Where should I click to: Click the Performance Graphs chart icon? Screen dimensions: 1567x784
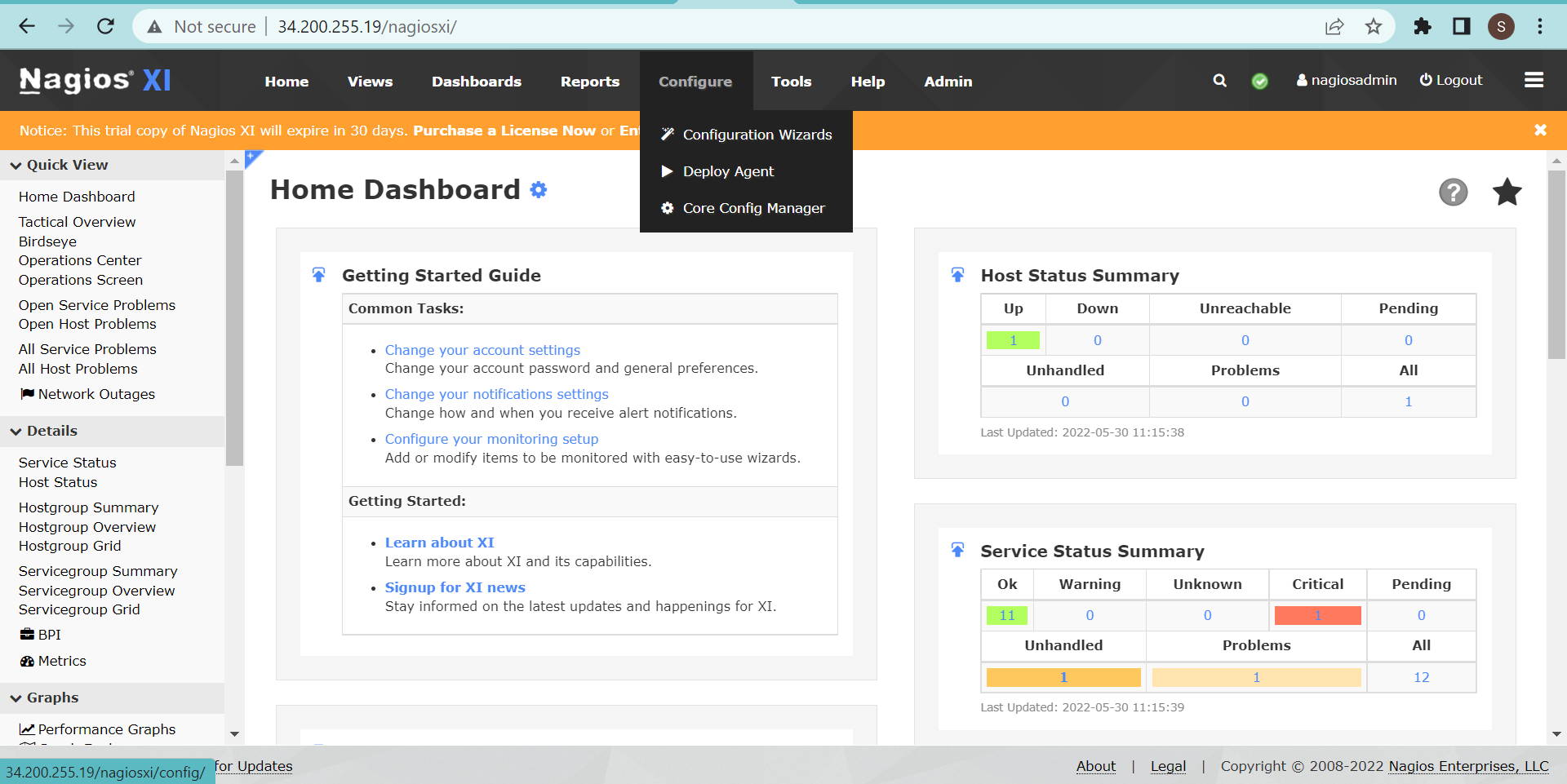[x=27, y=729]
